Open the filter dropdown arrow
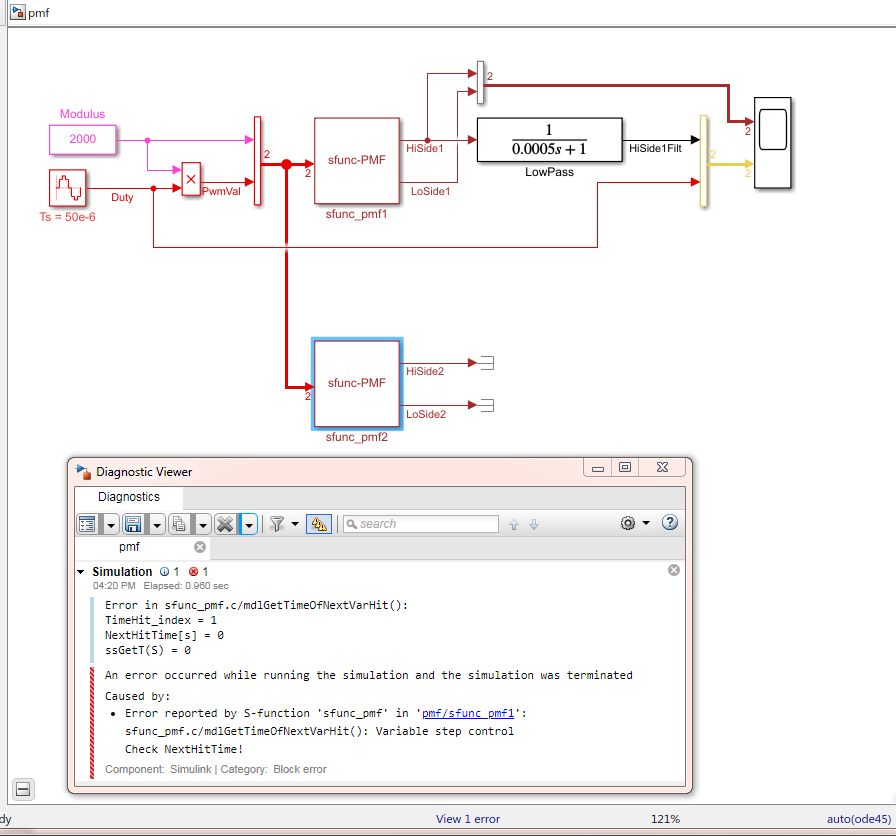 click(x=295, y=524)
